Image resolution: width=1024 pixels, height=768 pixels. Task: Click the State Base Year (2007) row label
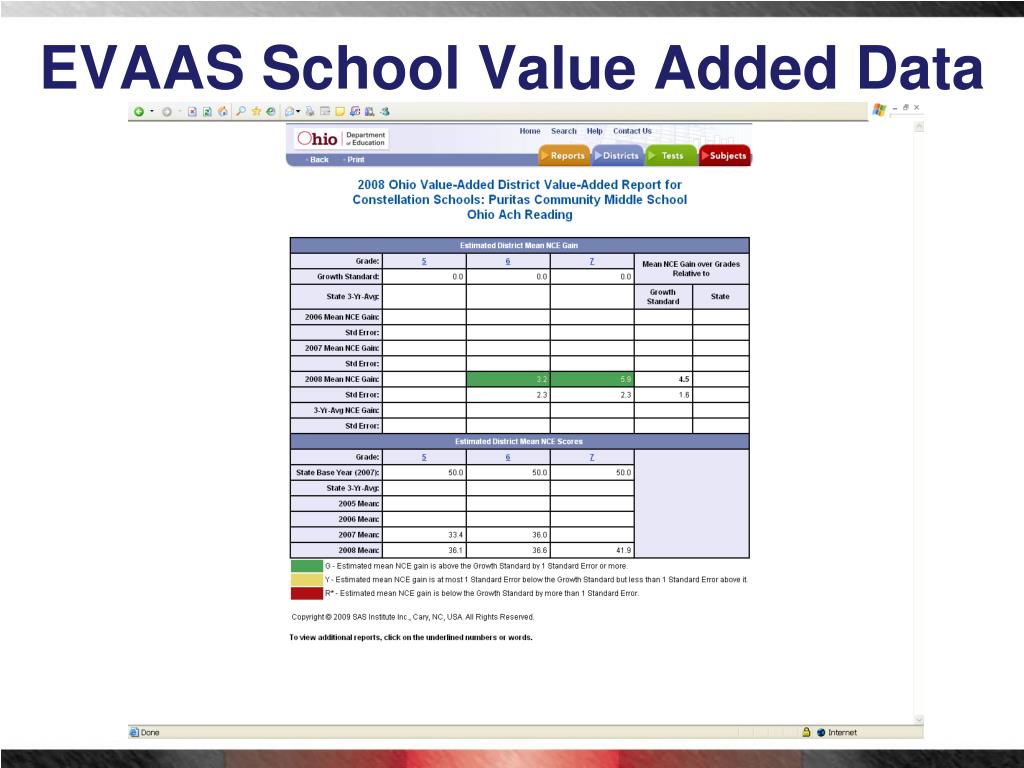(337, 473)
